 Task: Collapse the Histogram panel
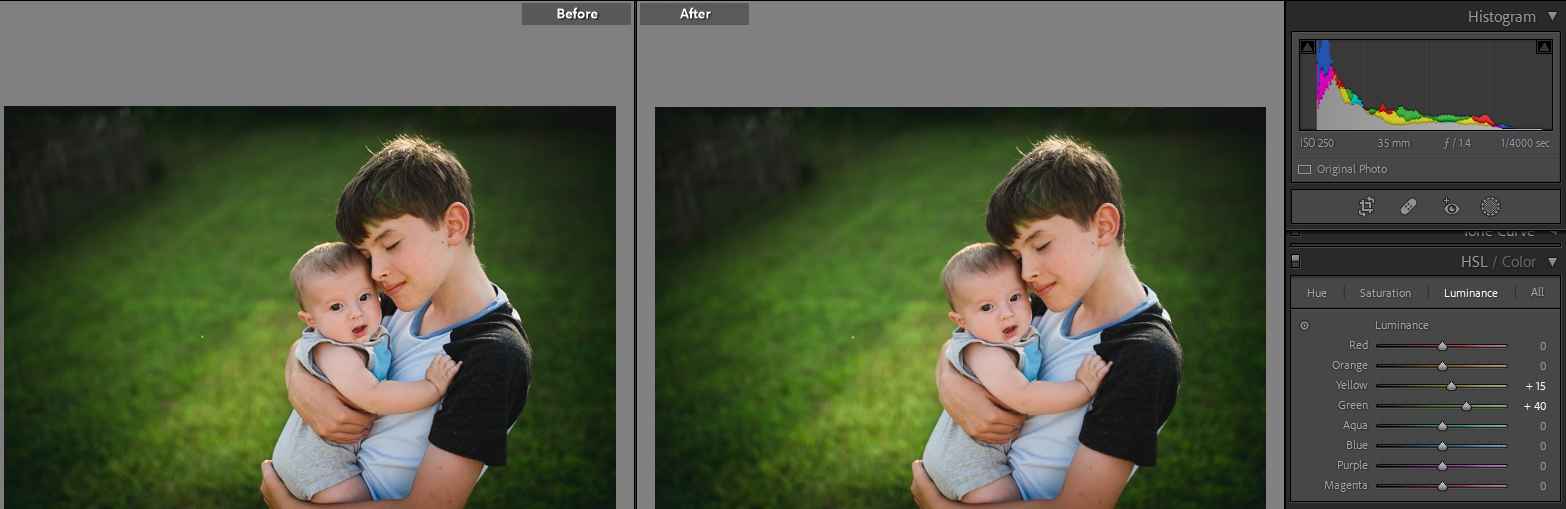1552,16
